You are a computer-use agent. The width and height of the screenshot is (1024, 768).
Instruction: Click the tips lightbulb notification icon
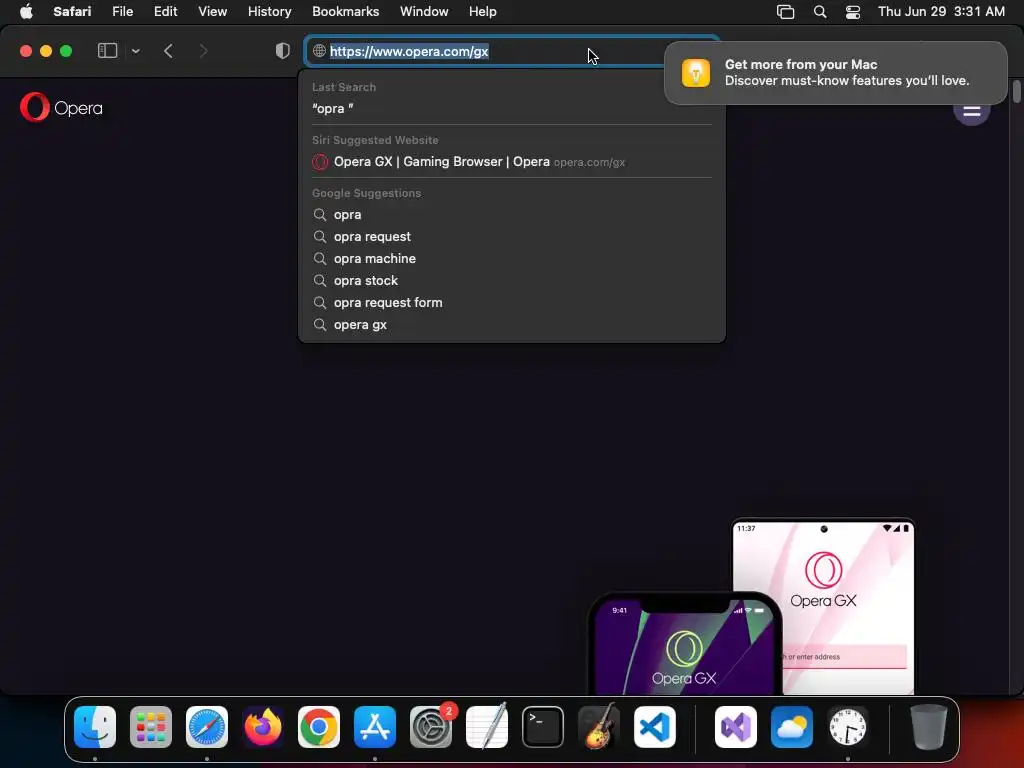[x=696, y=72]
